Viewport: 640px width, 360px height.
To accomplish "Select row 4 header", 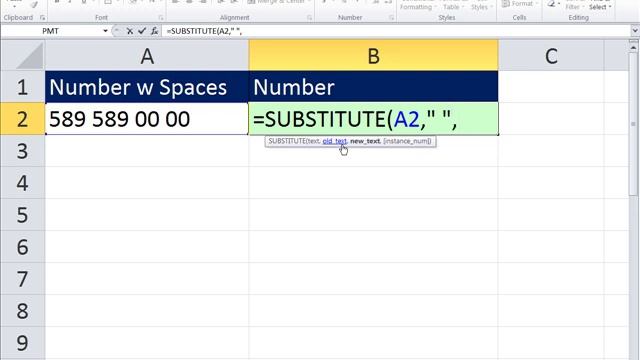I will [22, 183].
